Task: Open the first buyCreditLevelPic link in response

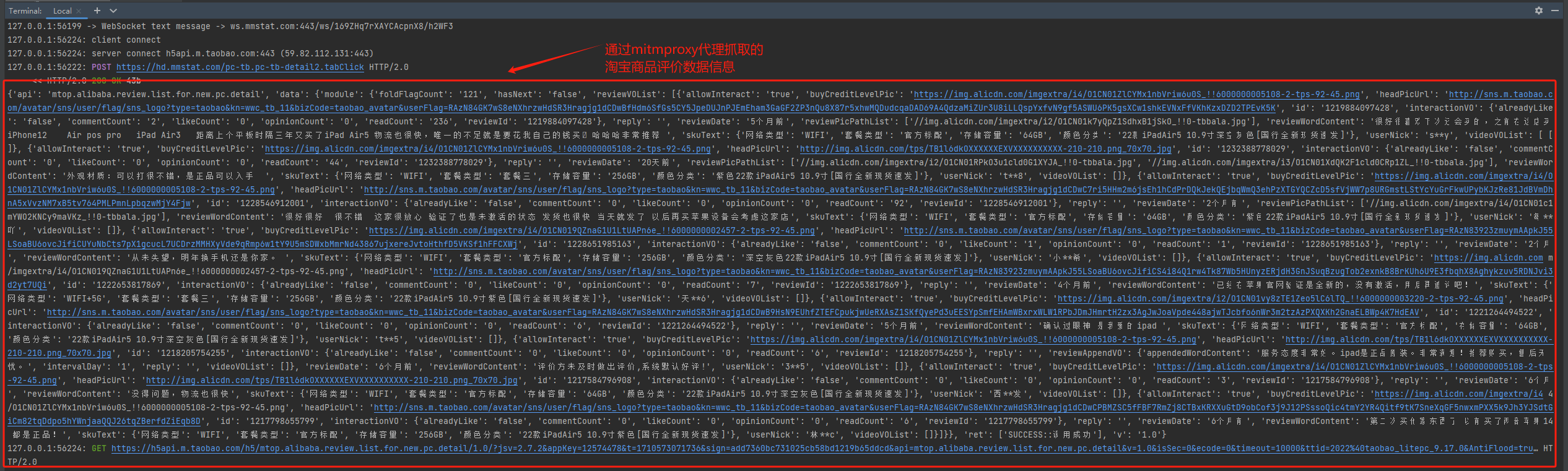Action: [x=1136, y=95]
